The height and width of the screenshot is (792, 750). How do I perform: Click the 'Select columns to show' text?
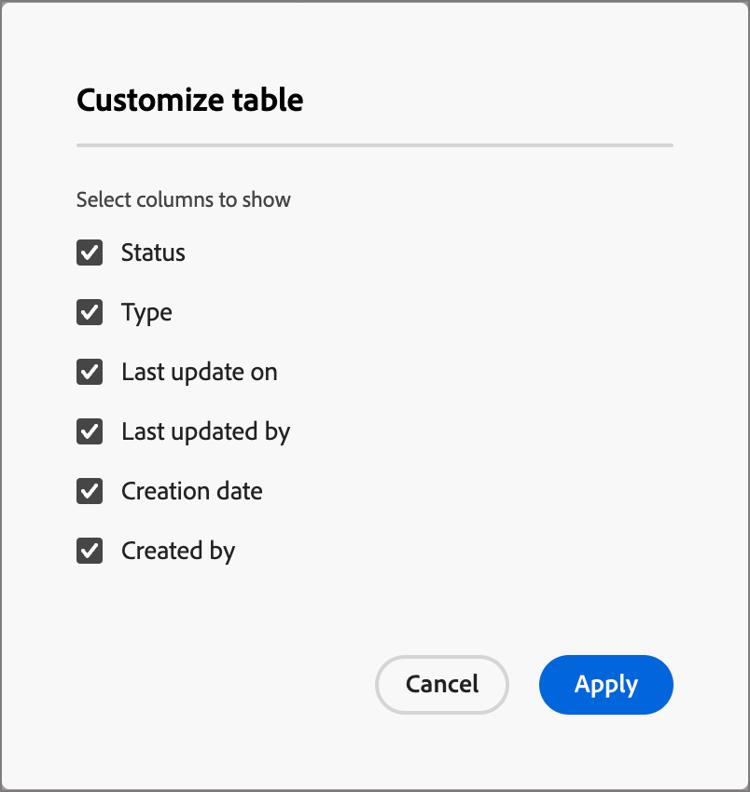(x=183, y=200)
